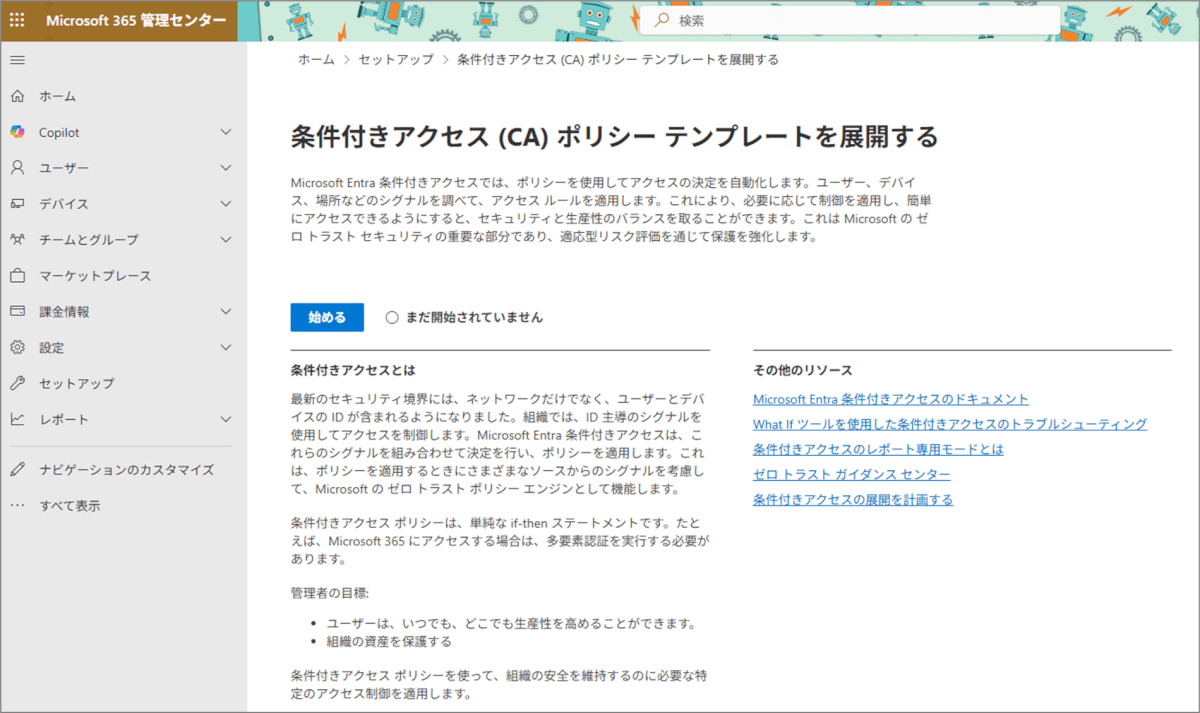Click the 課金情報 card icon
This screenshot has height=713, width=1200.
[17, 312]
